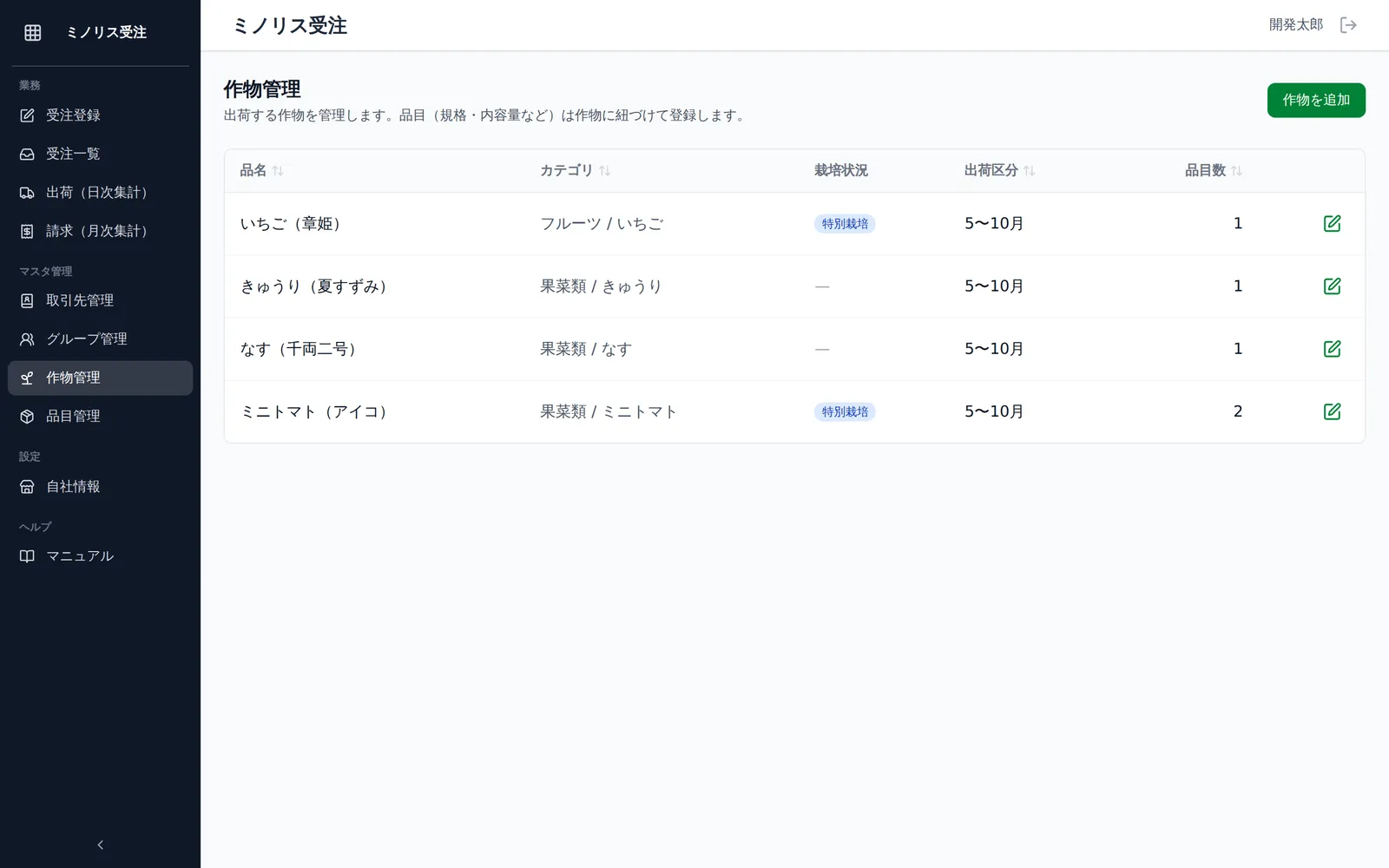Open the マニュアル help page
The width and height of the screenshot is (1389, 868).
point(101,556)
